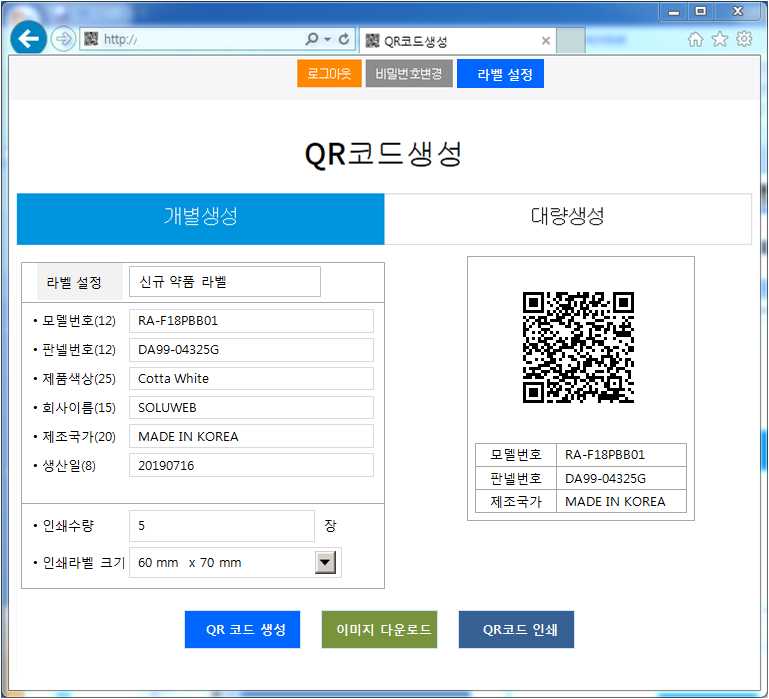
Task: Click the 판넬번호 input field
Action: tap(251, 350)
